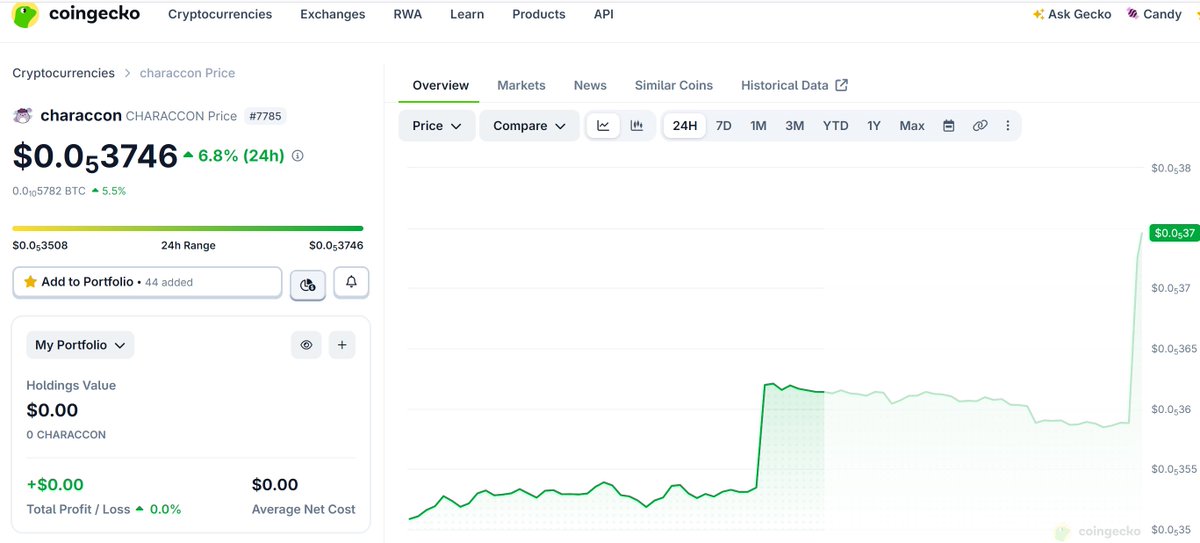Switch to the Markets tab
Viewport: 1200px width, 543px height.
522,86
